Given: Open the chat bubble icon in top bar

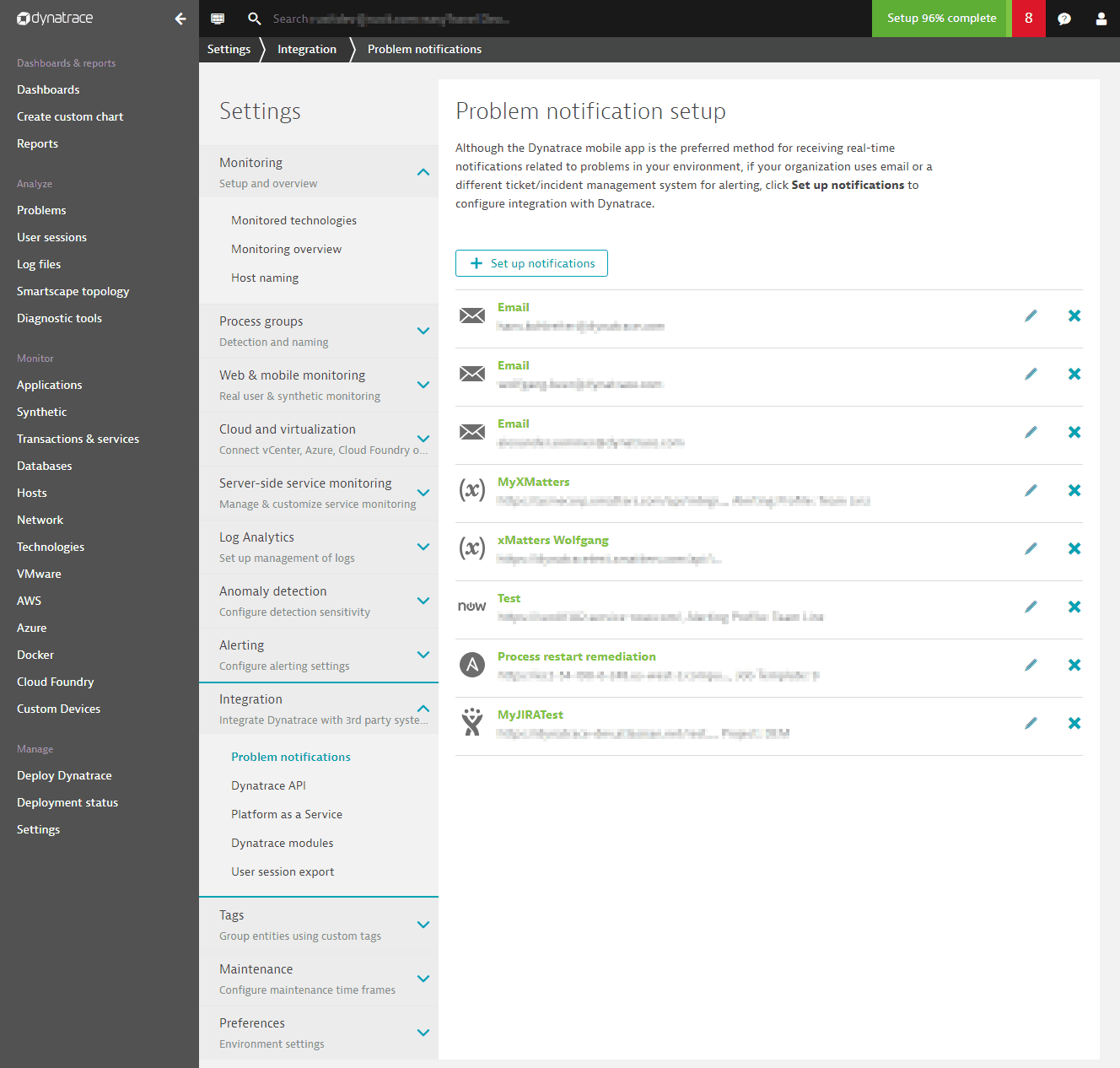Looking at the screenshot, I should [x=1064, y=19].
